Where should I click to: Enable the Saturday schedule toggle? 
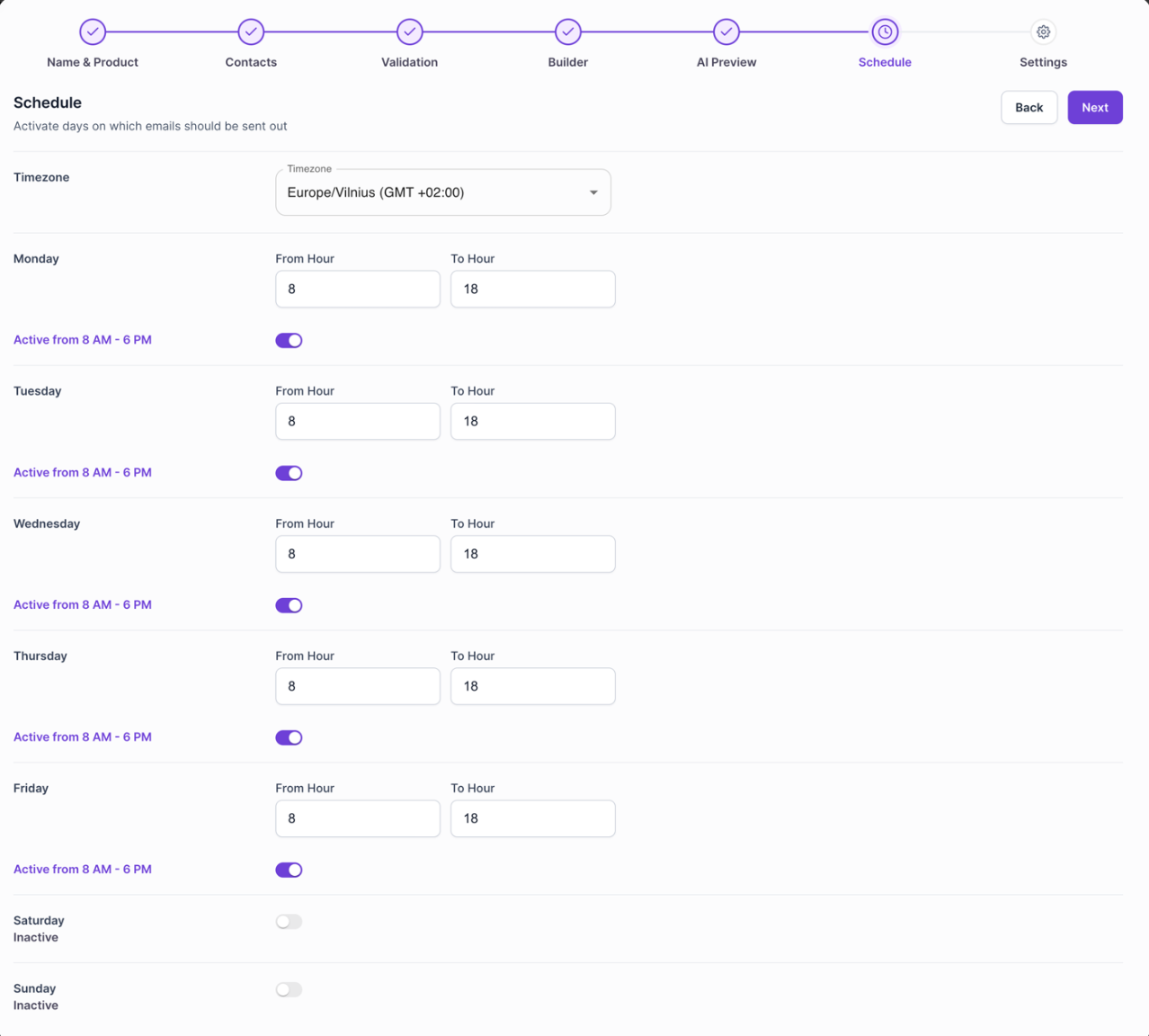pyautogui.click(x=289, y=921)
